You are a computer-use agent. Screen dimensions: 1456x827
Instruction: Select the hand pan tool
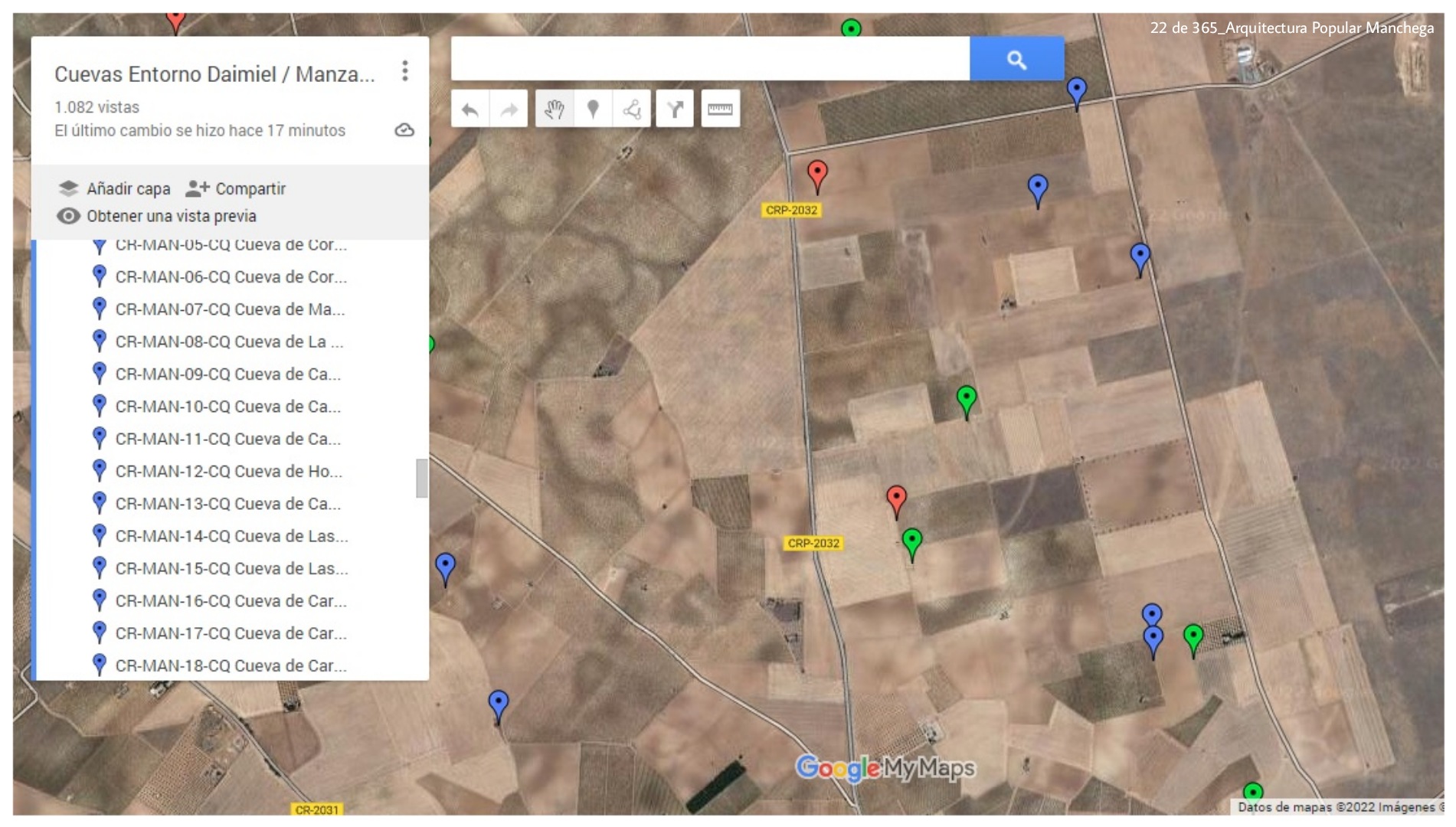pos(555,110)
